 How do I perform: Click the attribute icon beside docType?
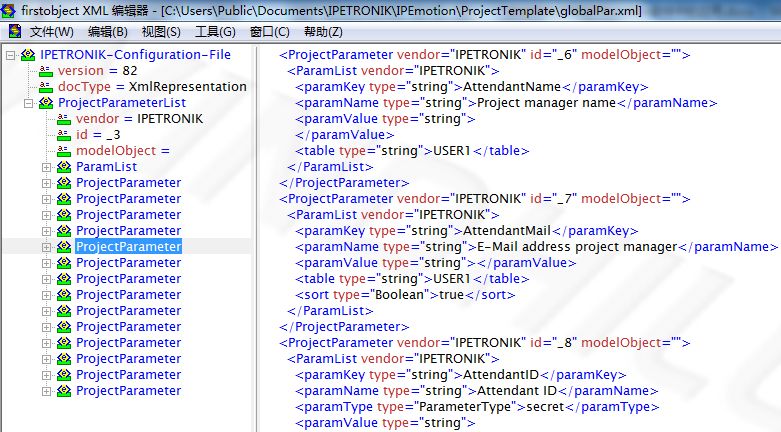(x=46, y=87)
